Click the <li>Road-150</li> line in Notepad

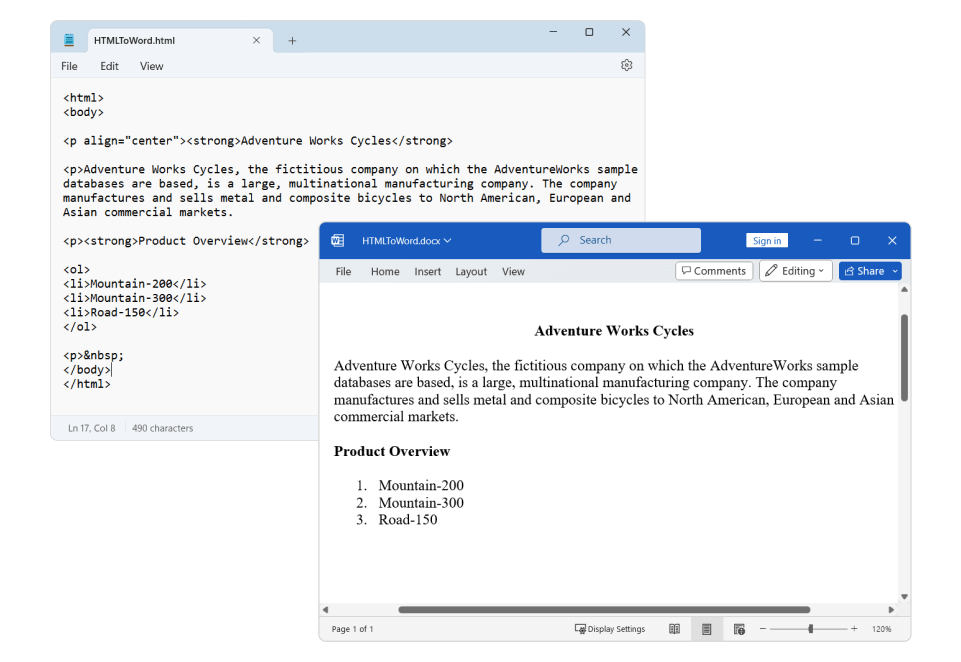click(x=121, y=313)
